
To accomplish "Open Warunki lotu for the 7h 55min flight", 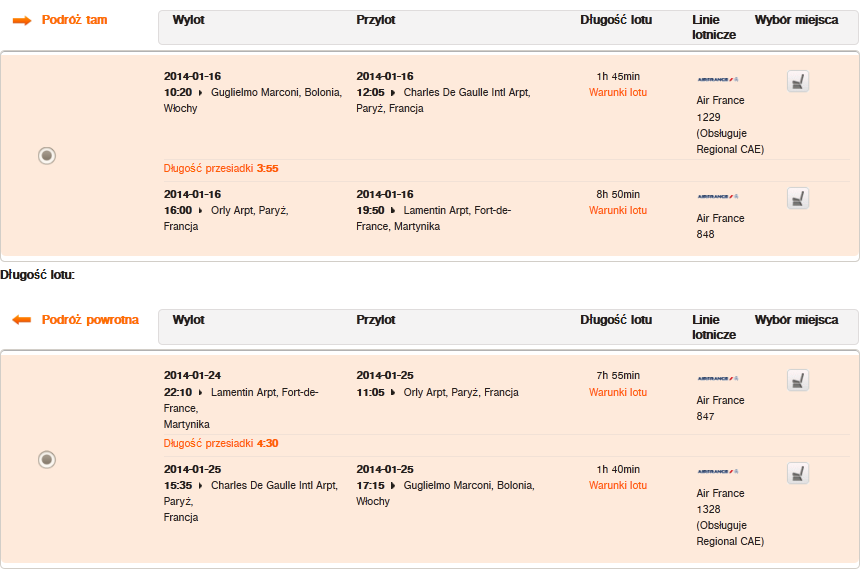I will pyautogui.click(x=618, y=392).
